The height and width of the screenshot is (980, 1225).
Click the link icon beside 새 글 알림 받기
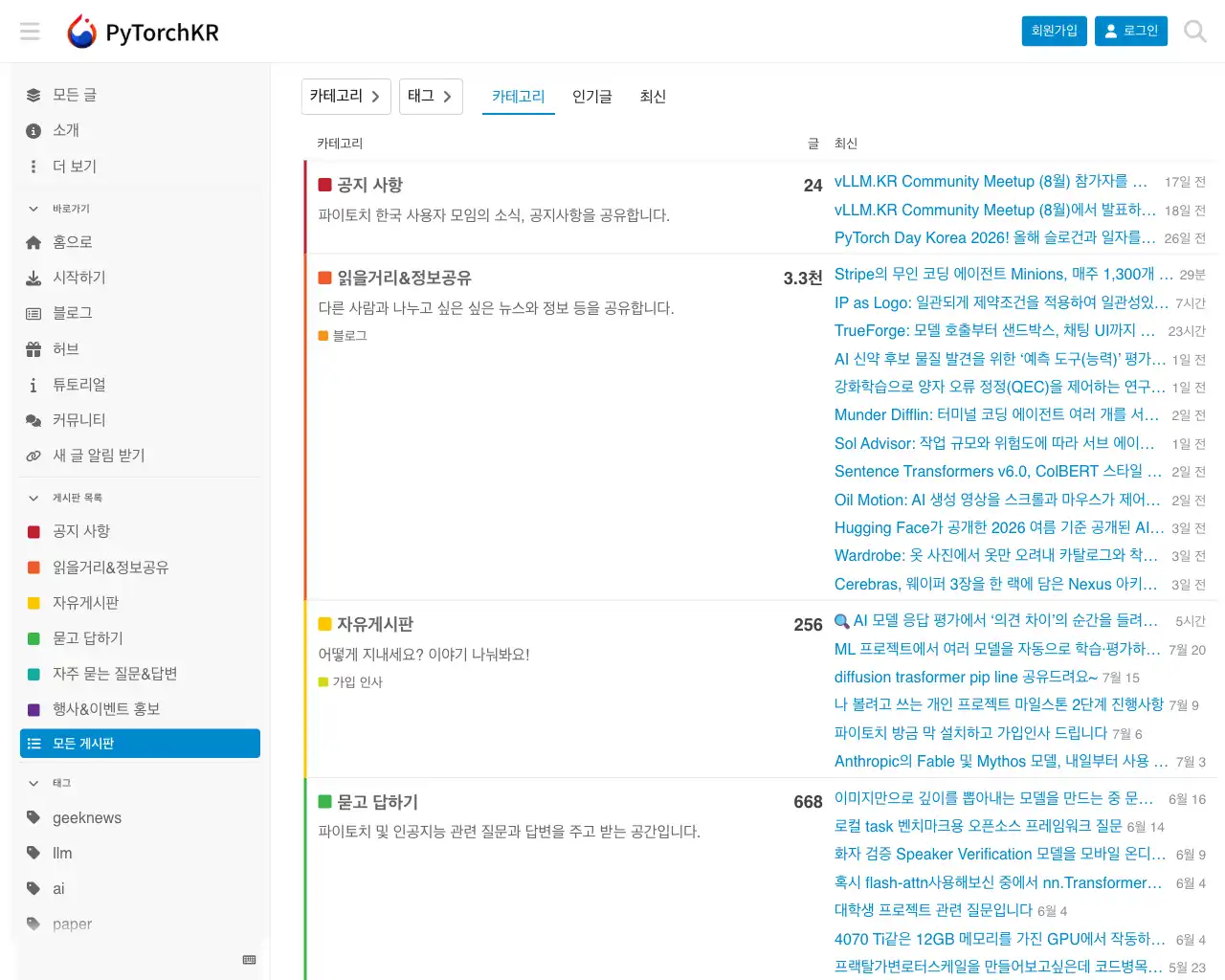(33, 456)
